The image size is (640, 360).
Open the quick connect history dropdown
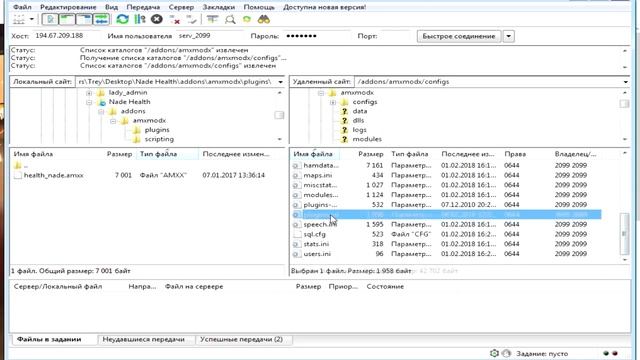(x=509, y=36)
